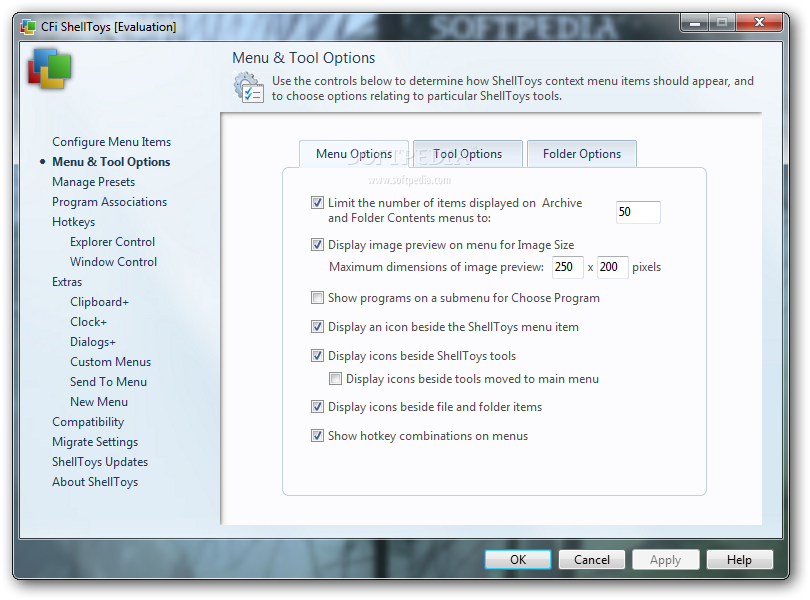
Task: Click the gear and checklist options icon
Action: point(248,87)
